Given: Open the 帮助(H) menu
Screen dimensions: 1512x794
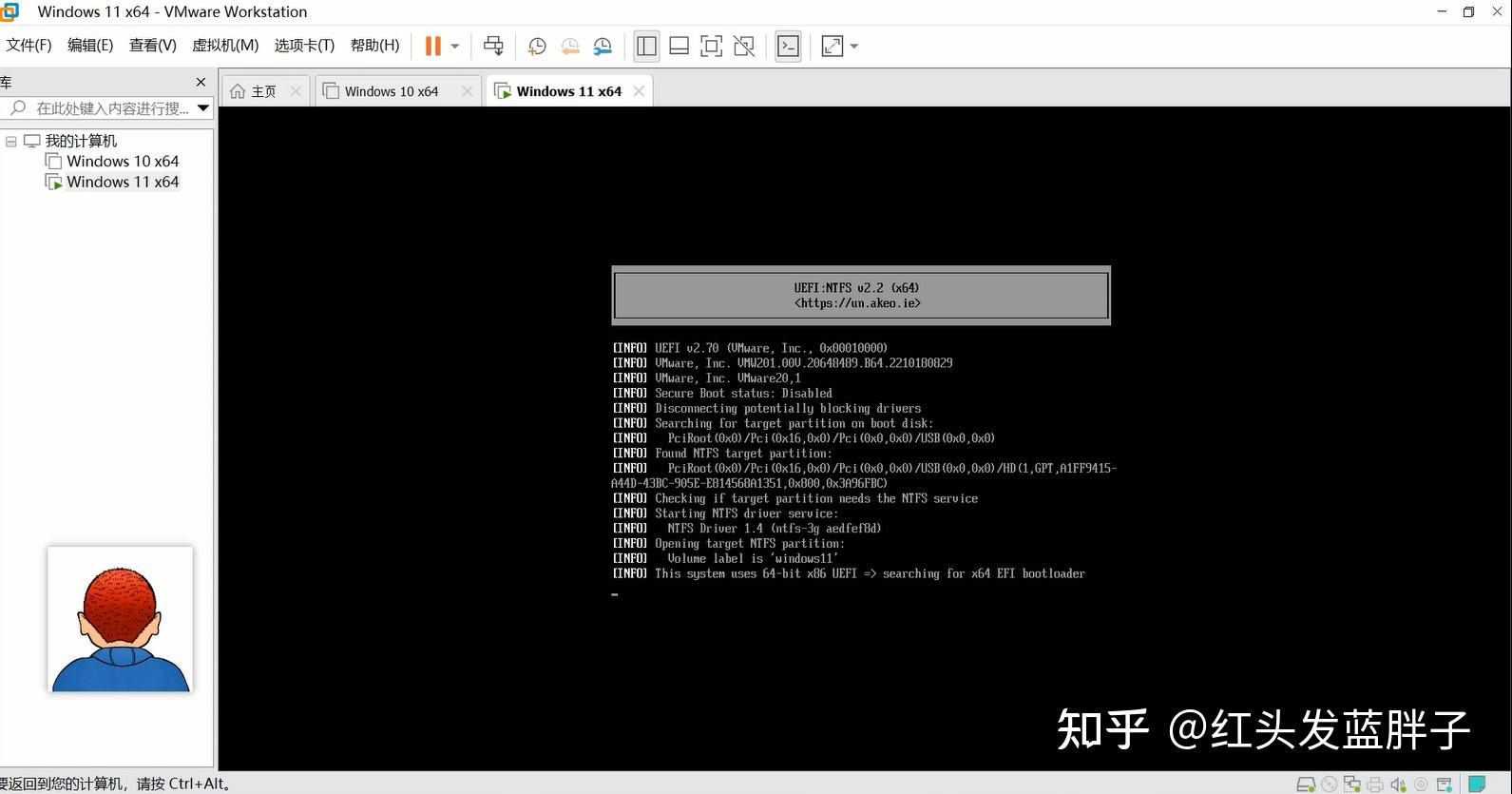Looking at the screenshot, I should 375,46.
